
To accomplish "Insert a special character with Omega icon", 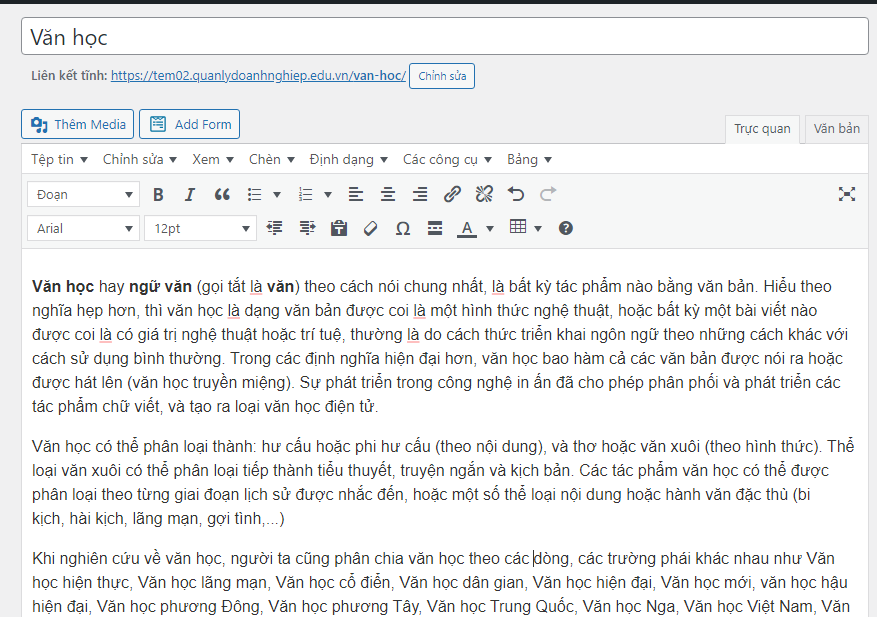I will 403,228.
